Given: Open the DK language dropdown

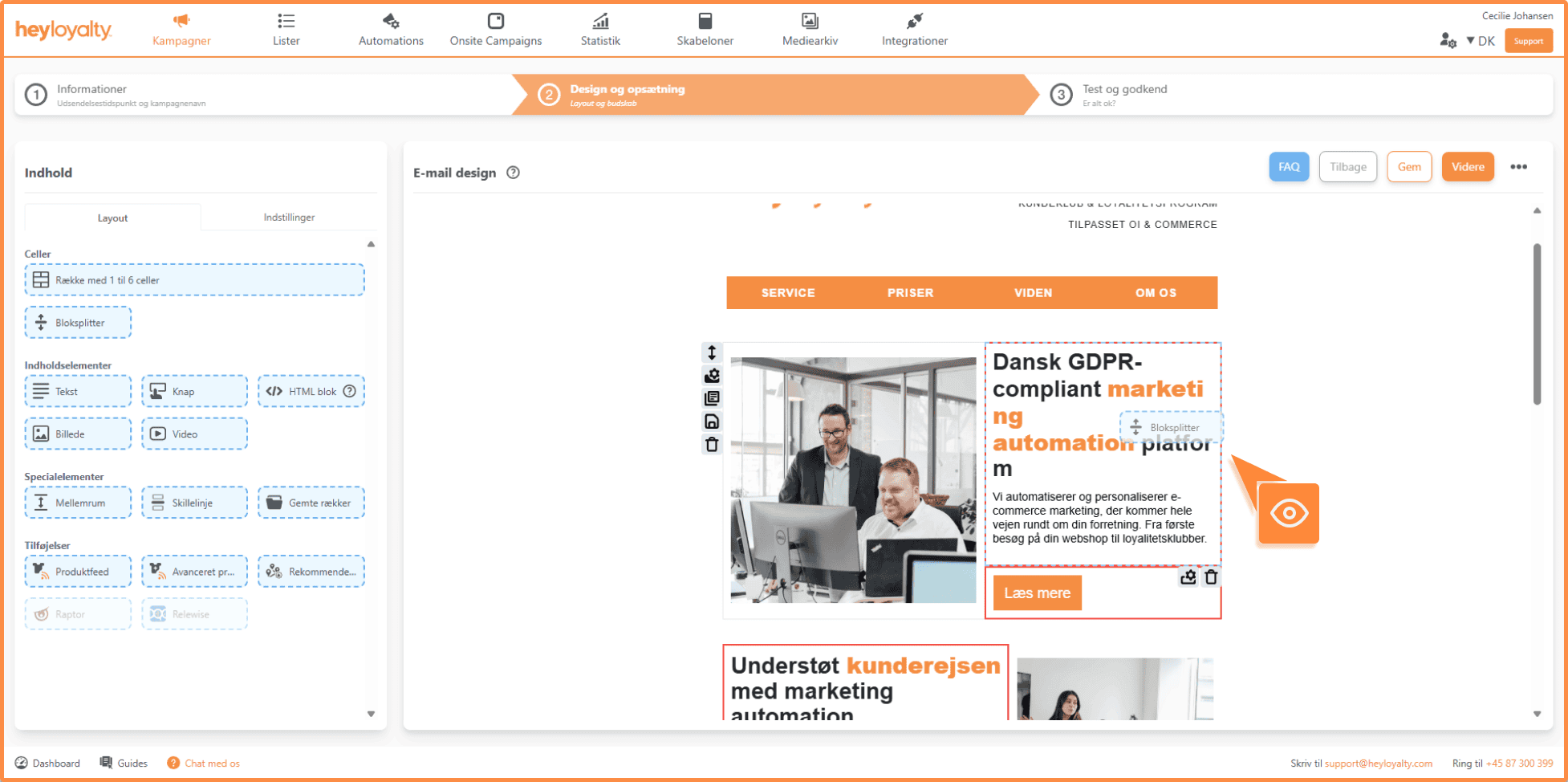Looking at the screenshot, I should click(1481, 41).
